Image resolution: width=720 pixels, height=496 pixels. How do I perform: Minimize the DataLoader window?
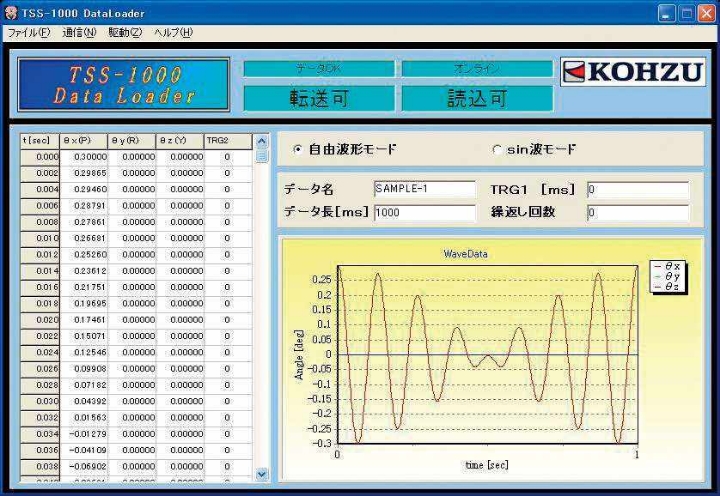point(666,13)
